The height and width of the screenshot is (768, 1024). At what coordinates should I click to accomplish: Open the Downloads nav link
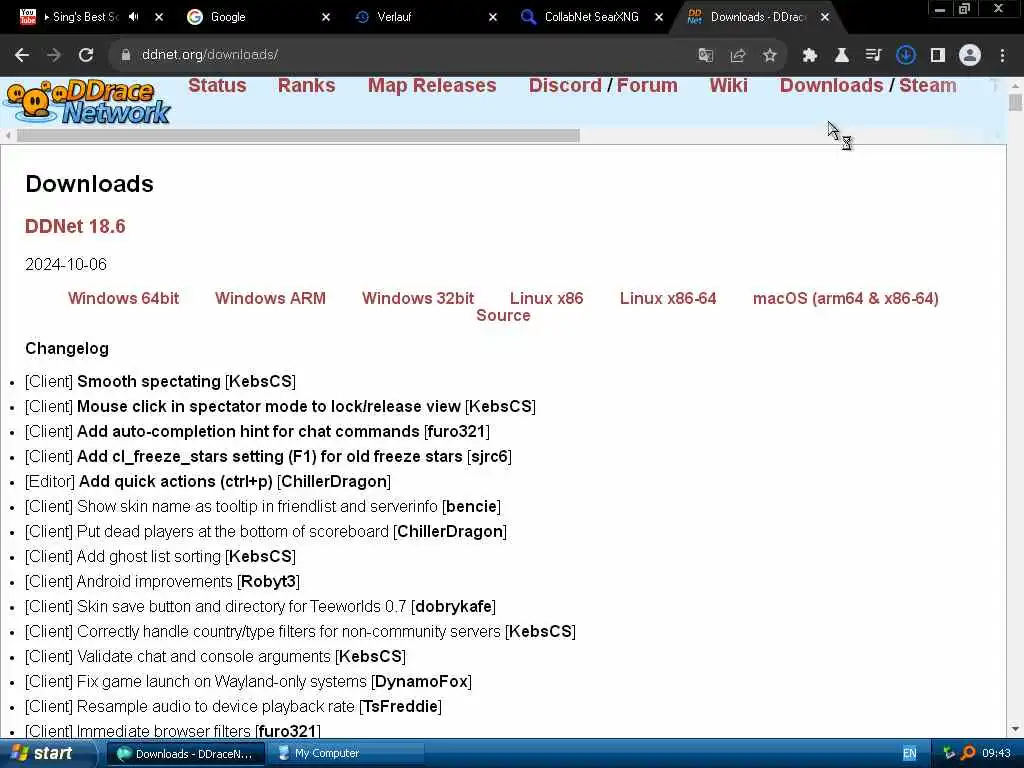(831, 86)
